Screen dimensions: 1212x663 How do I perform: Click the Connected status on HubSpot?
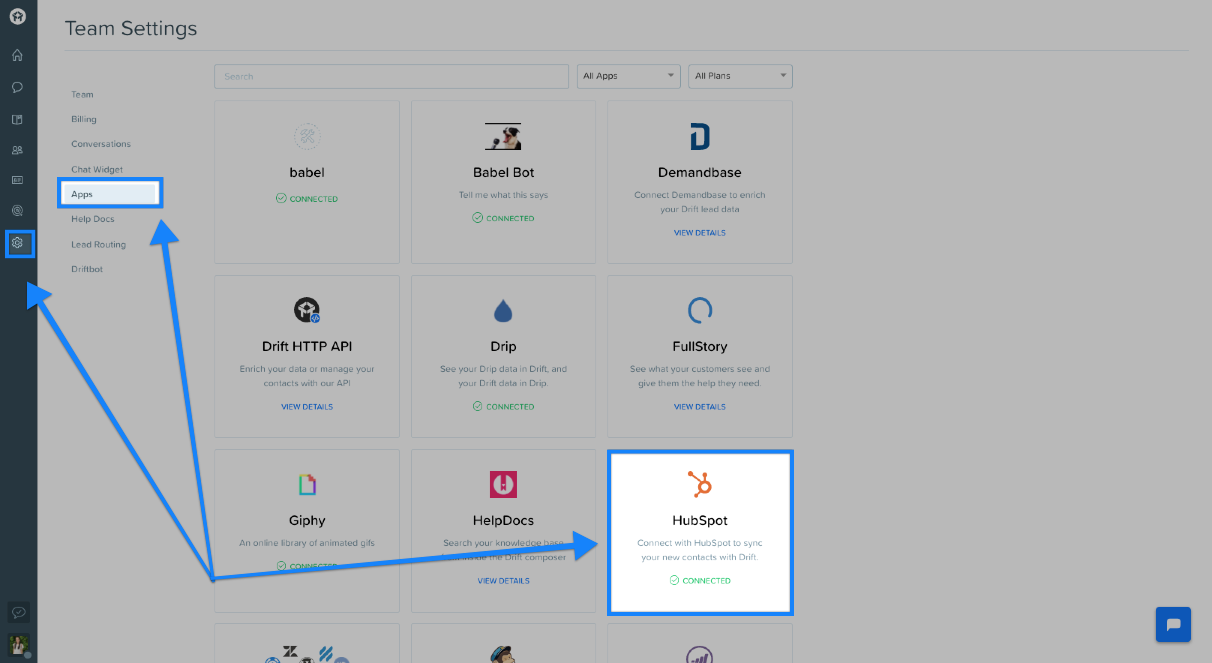[700, 581]
